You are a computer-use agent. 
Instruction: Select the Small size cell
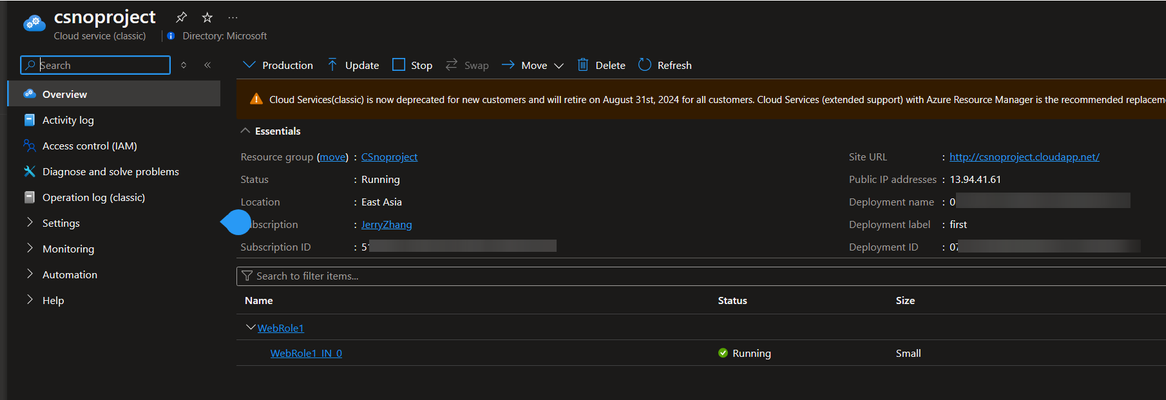(x=909, y=353)
